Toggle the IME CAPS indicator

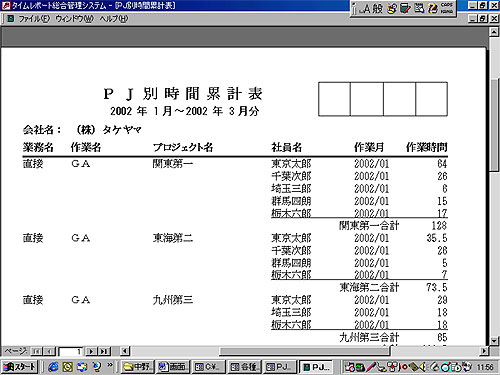447,5
